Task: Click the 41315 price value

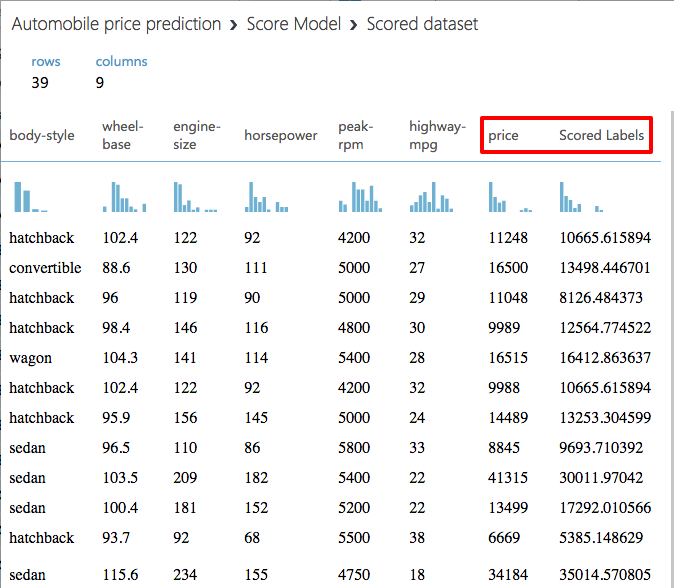Action: pyautogui.click(x=508, y=478)
